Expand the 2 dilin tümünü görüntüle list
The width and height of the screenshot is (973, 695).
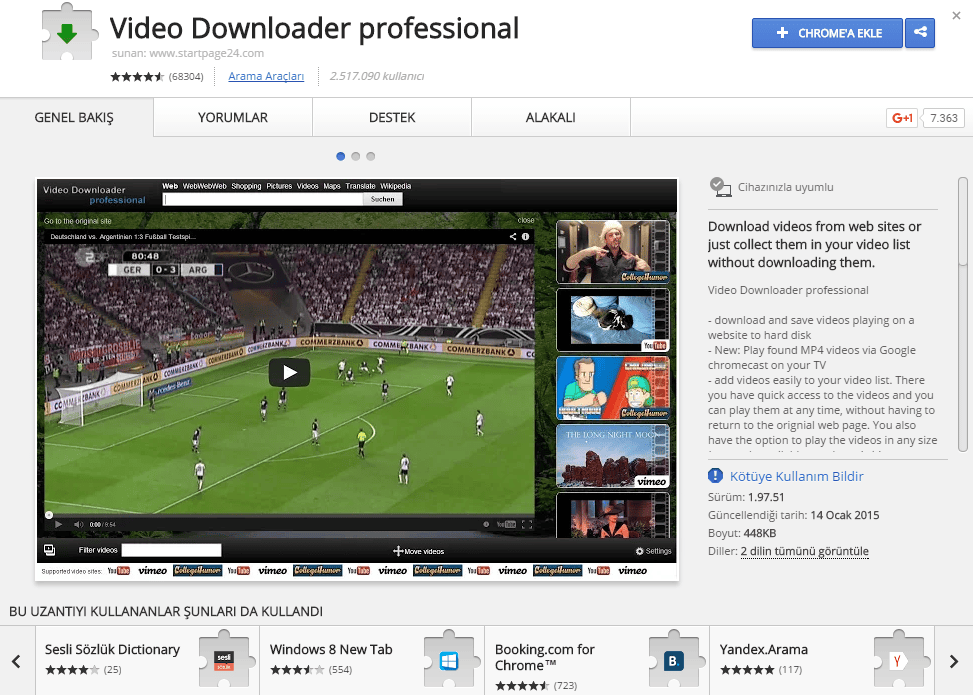pos(804,552)
